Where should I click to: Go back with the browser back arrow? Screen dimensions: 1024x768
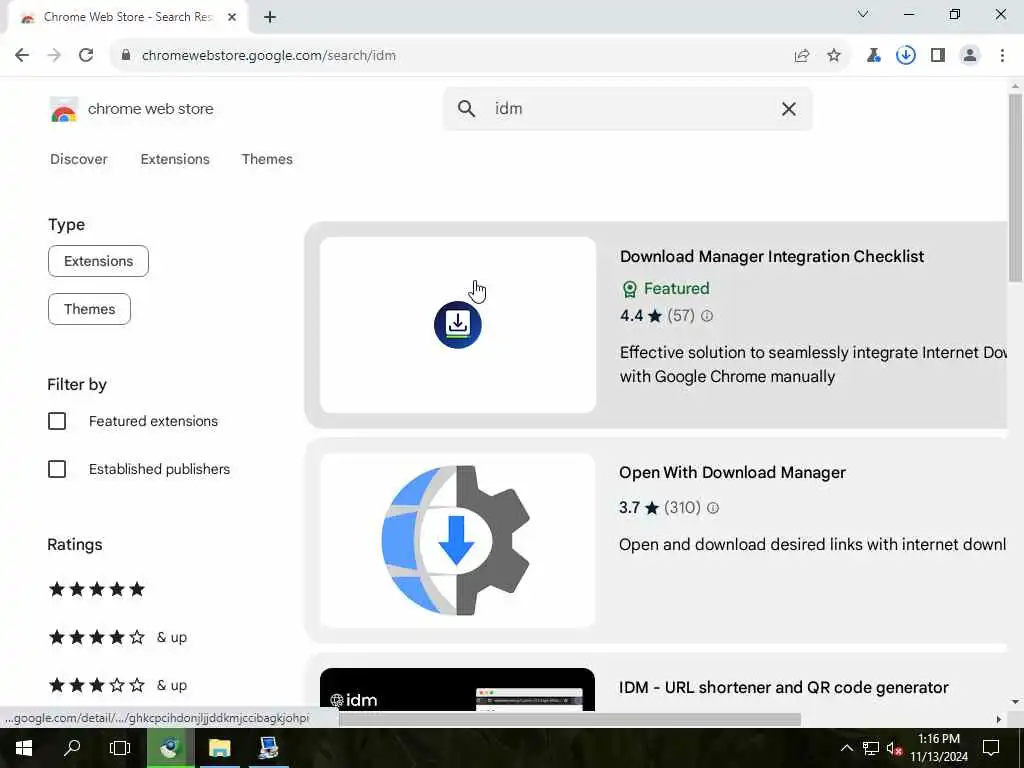[22, 56]
